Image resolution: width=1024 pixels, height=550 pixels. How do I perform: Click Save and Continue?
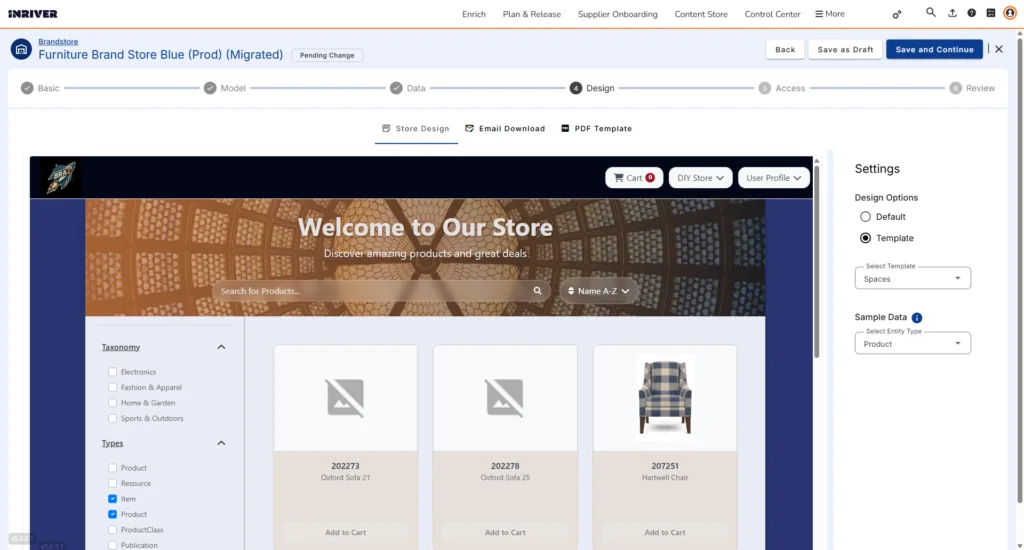[935, 49]
